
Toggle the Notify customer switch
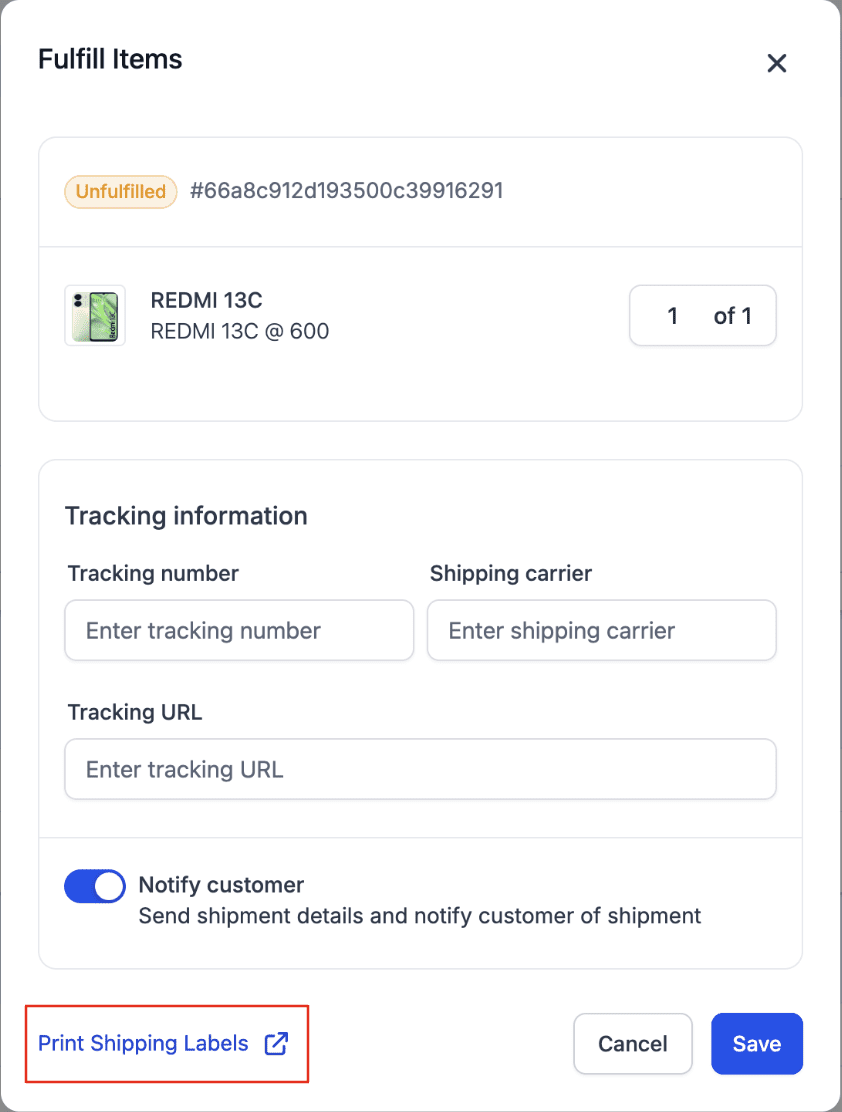pyautogui.click(x=95, y=886)
